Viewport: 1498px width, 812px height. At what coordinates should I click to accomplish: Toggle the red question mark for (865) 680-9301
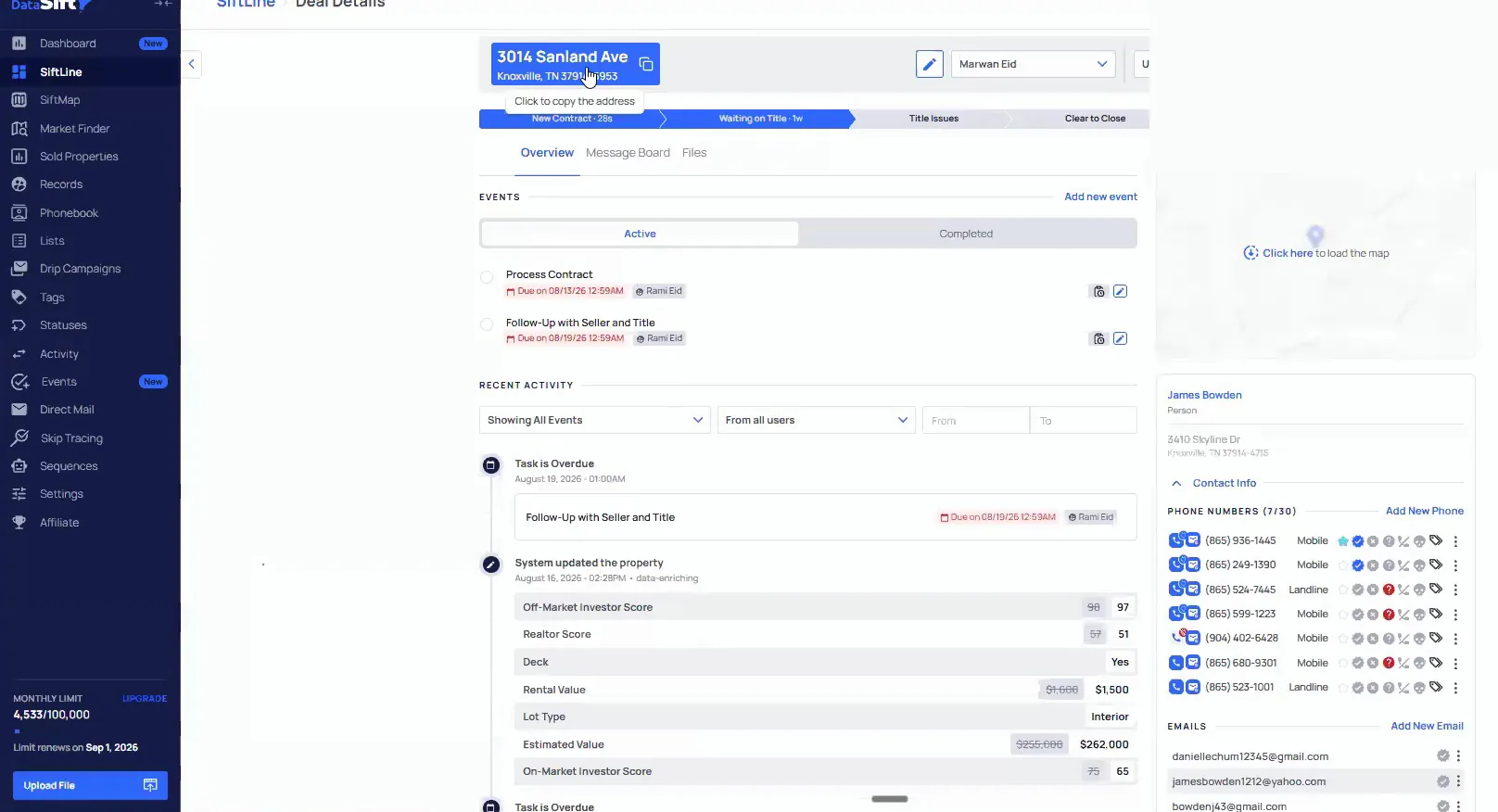pos(1389,663)
